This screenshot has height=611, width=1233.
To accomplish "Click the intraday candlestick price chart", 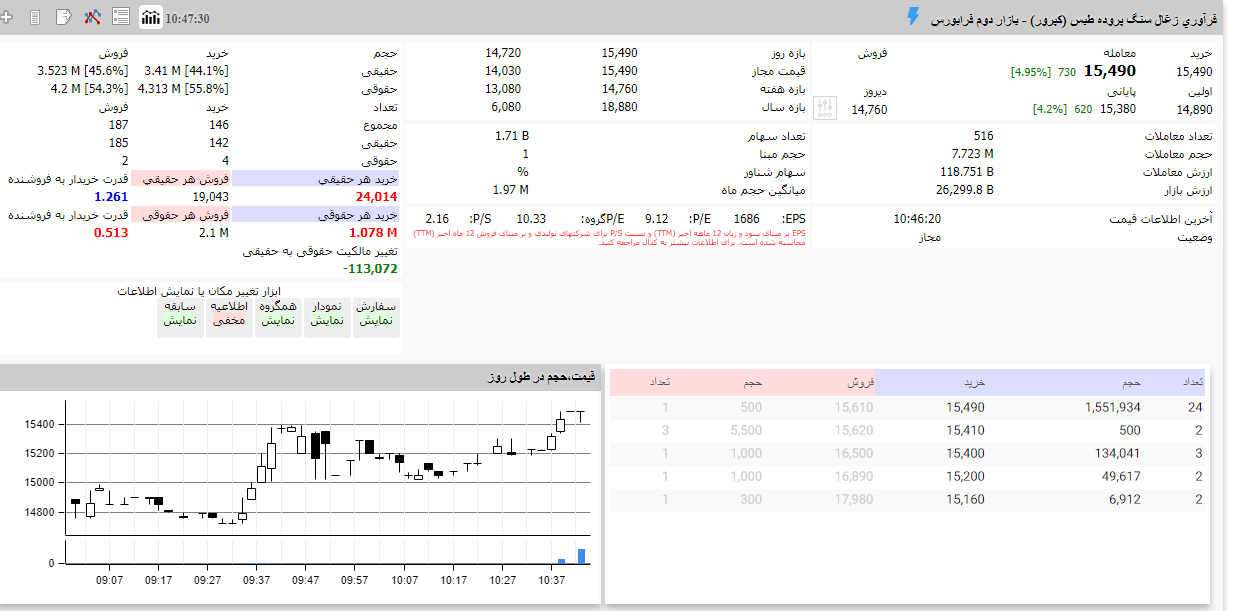I will point(330,466).
